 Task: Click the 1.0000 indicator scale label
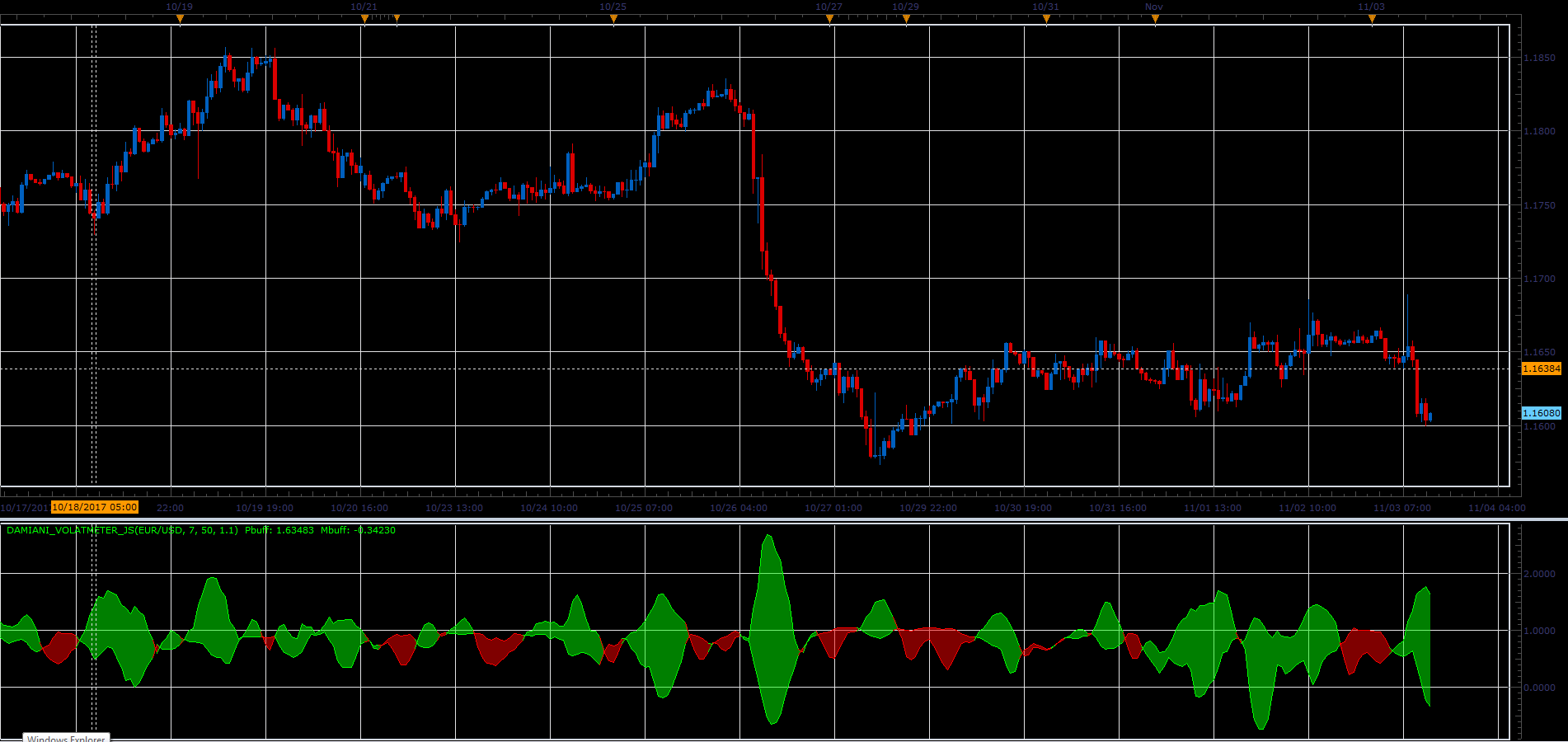pos(1539,631)
